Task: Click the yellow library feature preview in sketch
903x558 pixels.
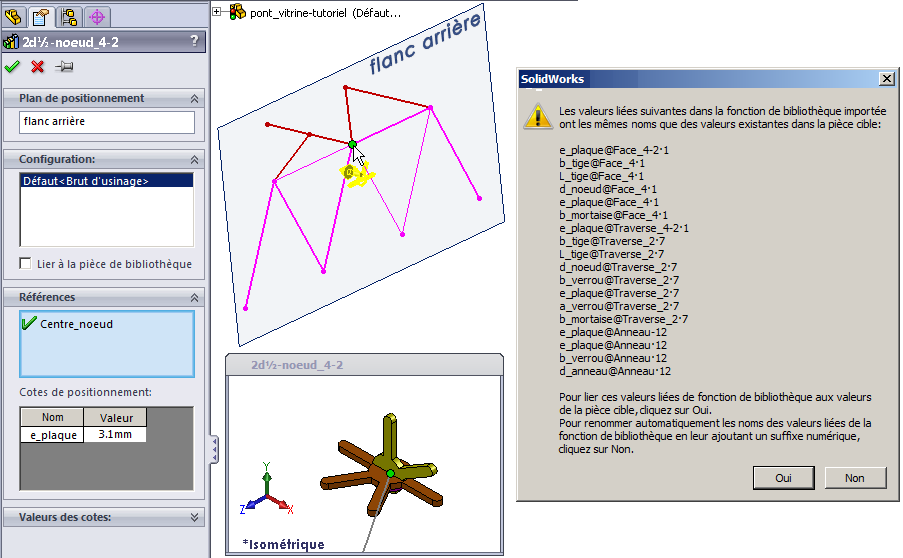Action: tap(357, 175)
